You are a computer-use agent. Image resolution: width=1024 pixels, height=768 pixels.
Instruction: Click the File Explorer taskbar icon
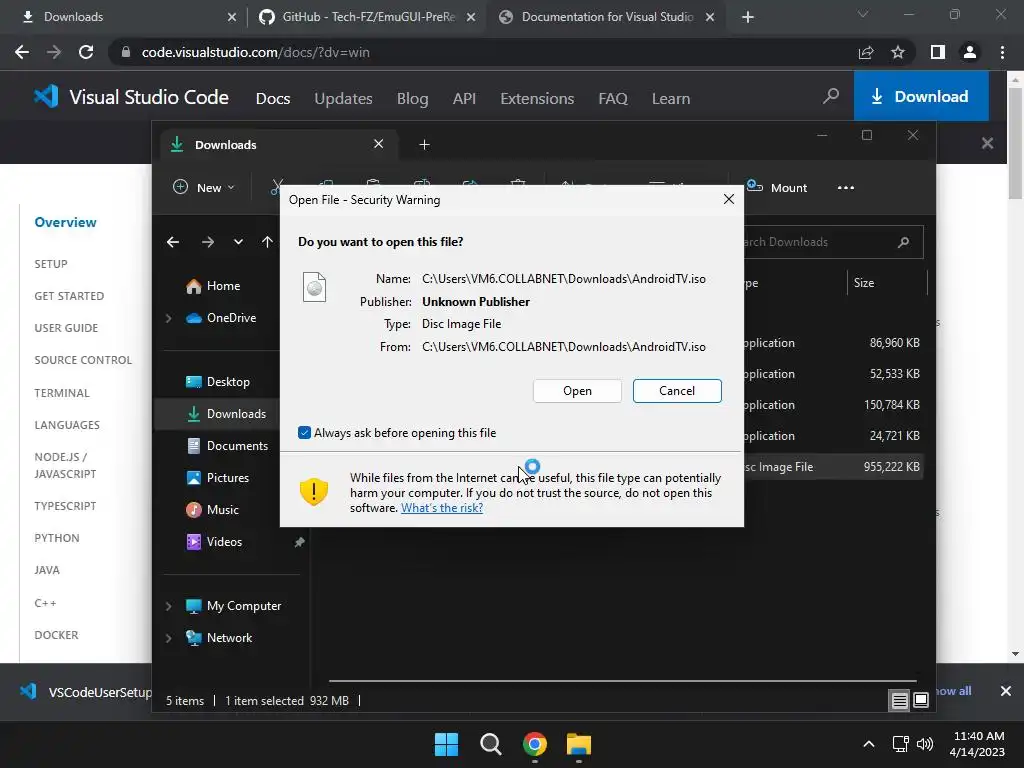[579, 744]
